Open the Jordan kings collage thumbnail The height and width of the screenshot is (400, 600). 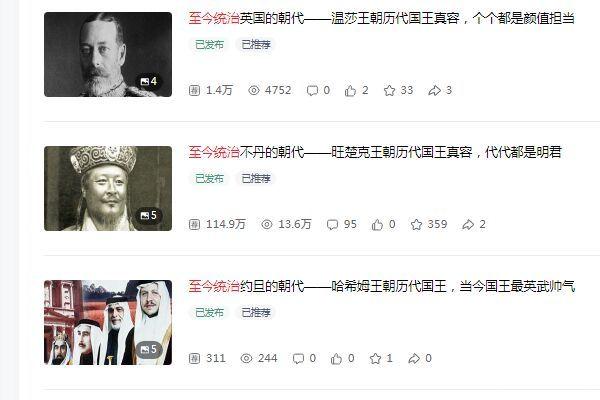108,322
